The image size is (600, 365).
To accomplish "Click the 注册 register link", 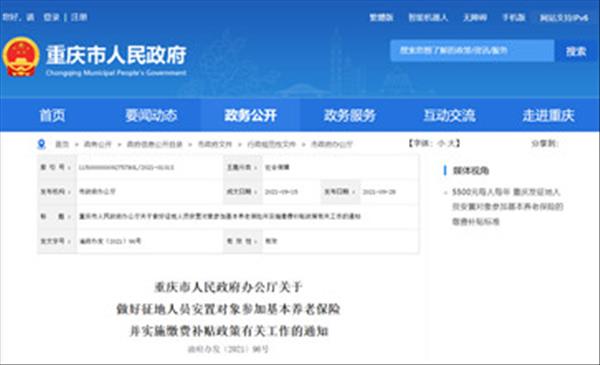I will point(79,17).
